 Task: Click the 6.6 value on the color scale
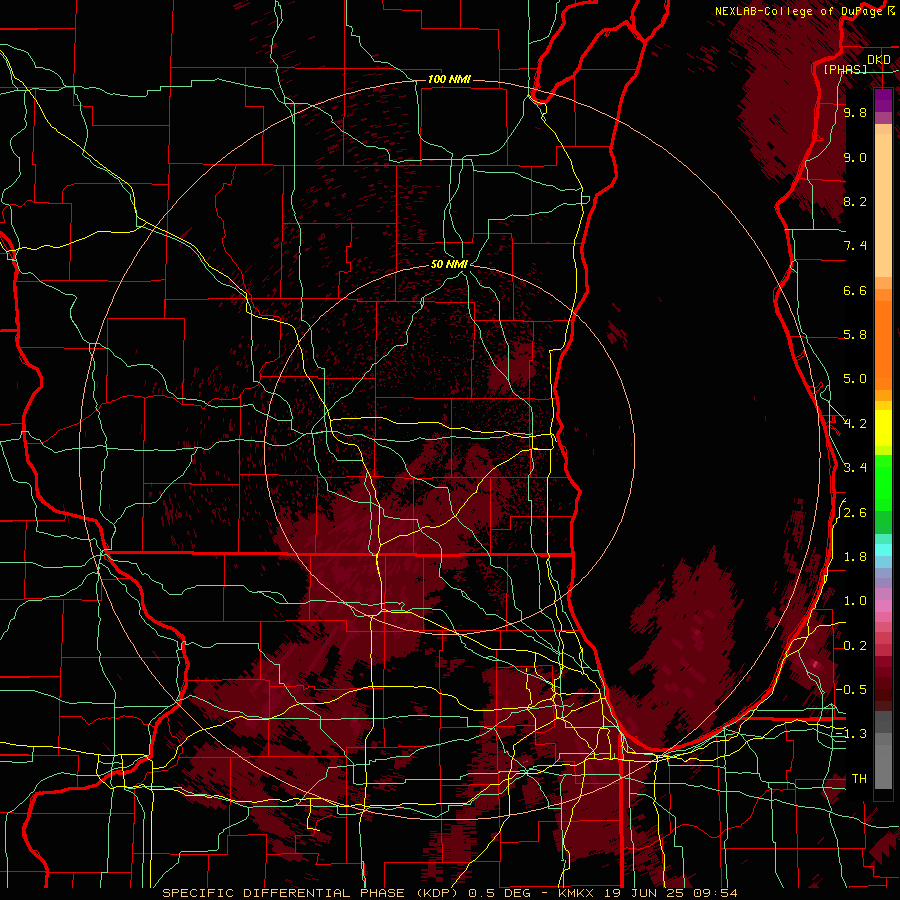(855, 290)
